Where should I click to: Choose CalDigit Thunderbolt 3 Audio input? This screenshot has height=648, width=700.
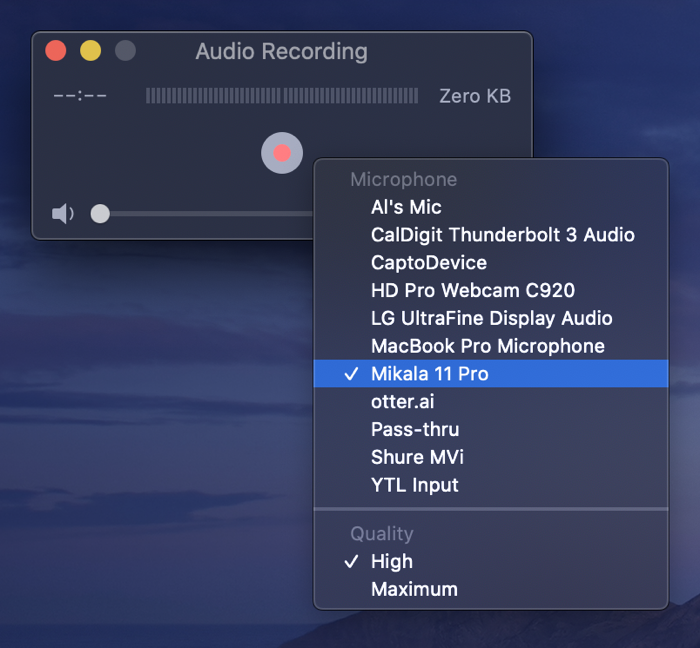pyautogui.click(x=502, y=235)
